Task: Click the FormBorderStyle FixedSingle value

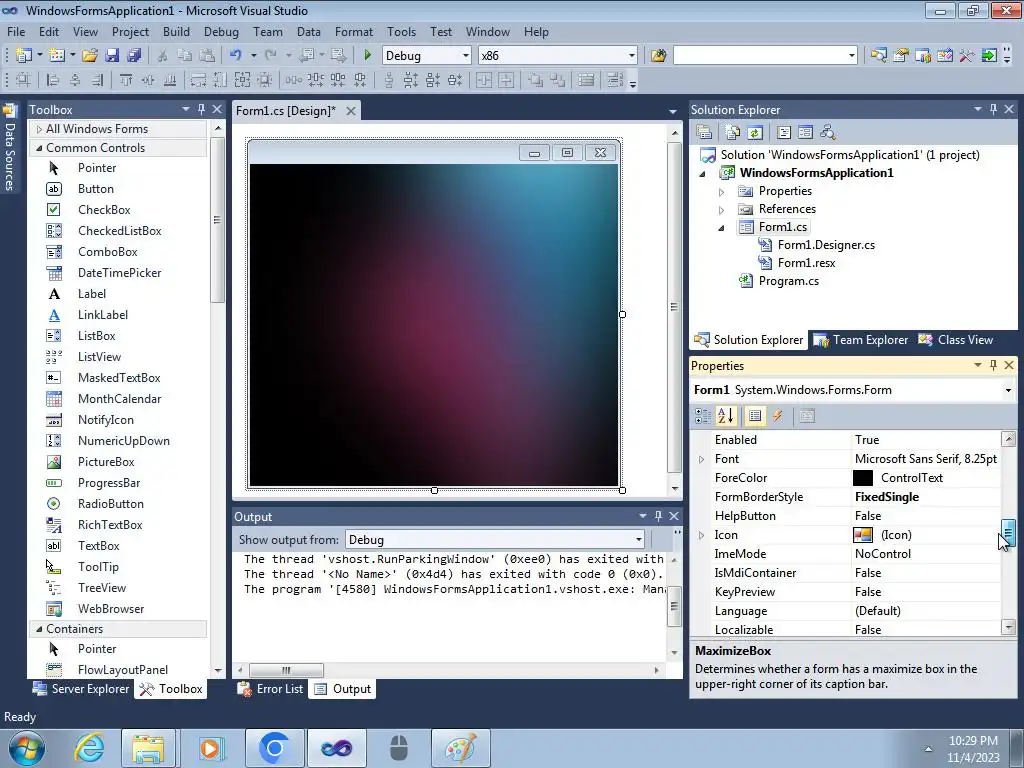Action: (887, 497)
